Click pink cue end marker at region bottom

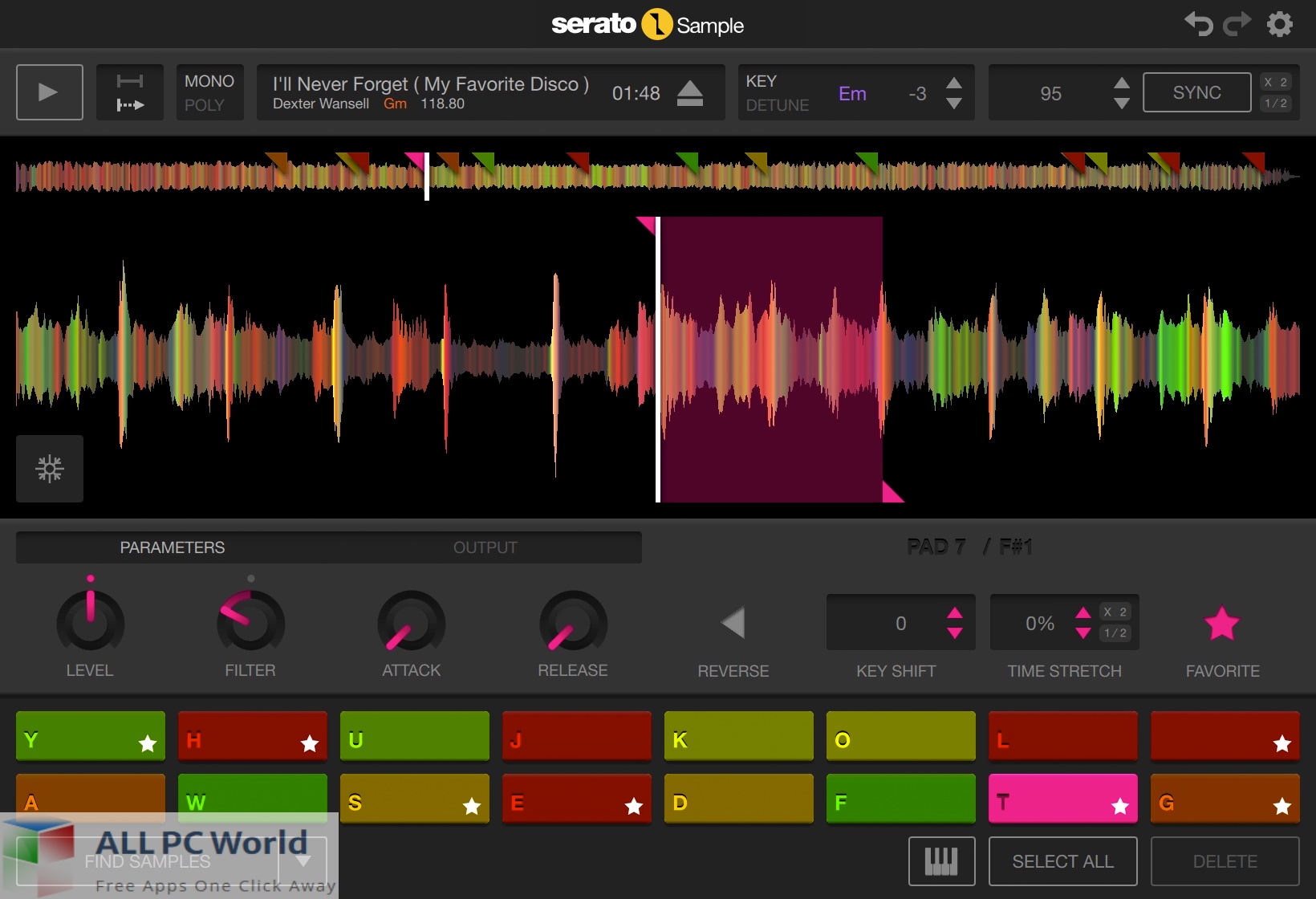click(x=892, y=492)
